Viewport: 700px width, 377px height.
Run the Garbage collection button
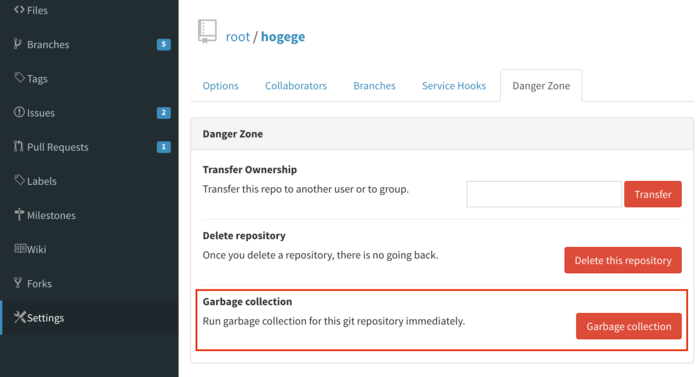629,327
